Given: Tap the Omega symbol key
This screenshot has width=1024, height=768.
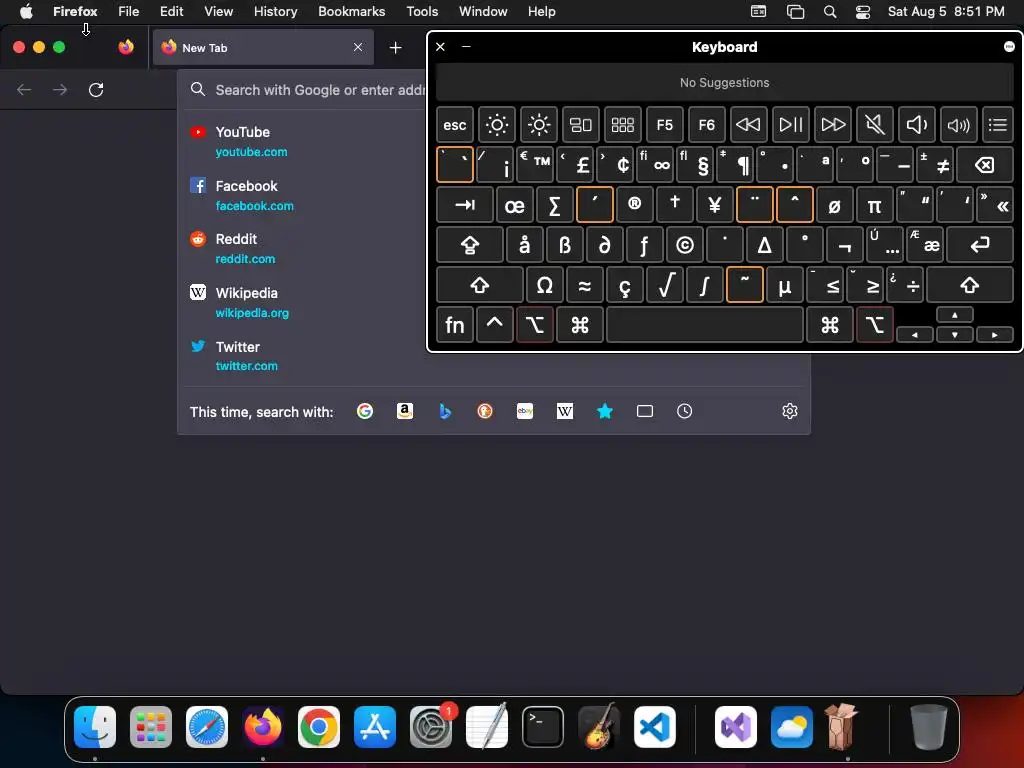Looking at the screenshot, I should 544,285.
